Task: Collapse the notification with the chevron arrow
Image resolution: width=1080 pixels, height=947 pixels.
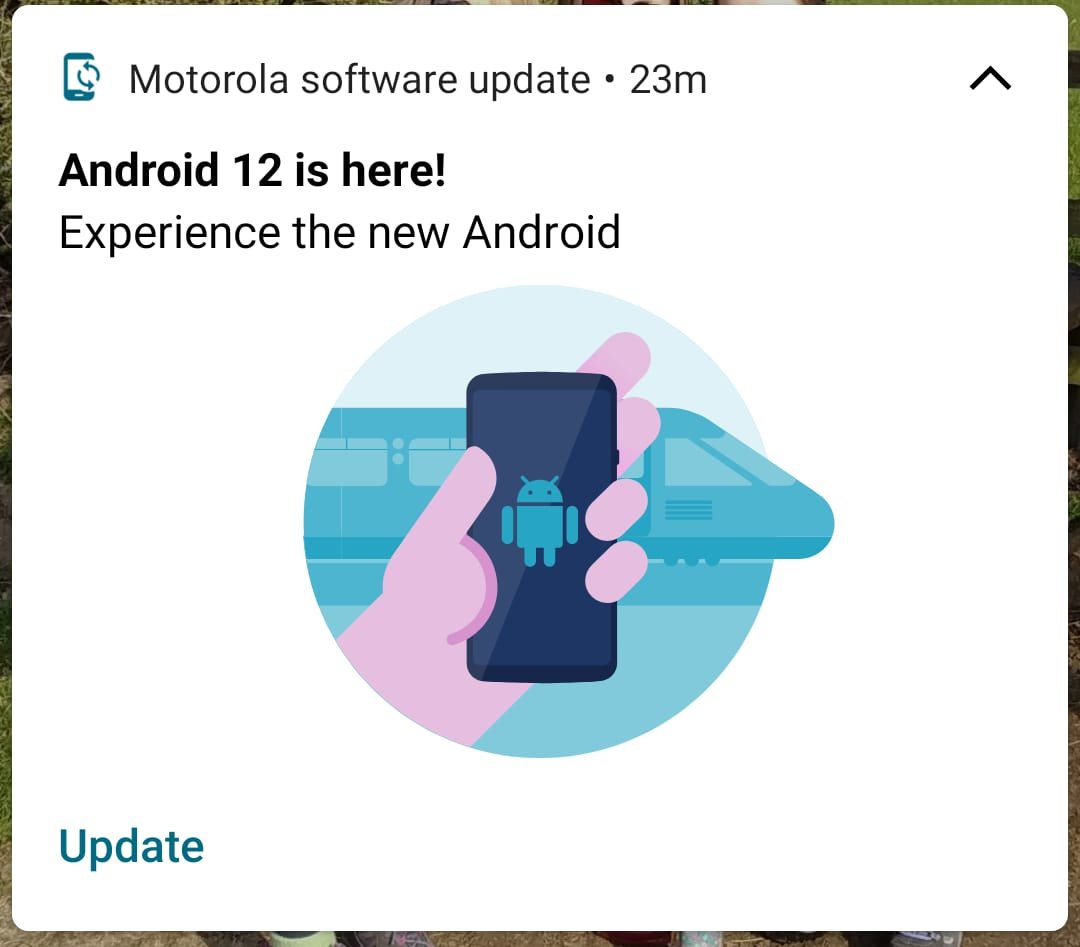Action: pos(990,79)
